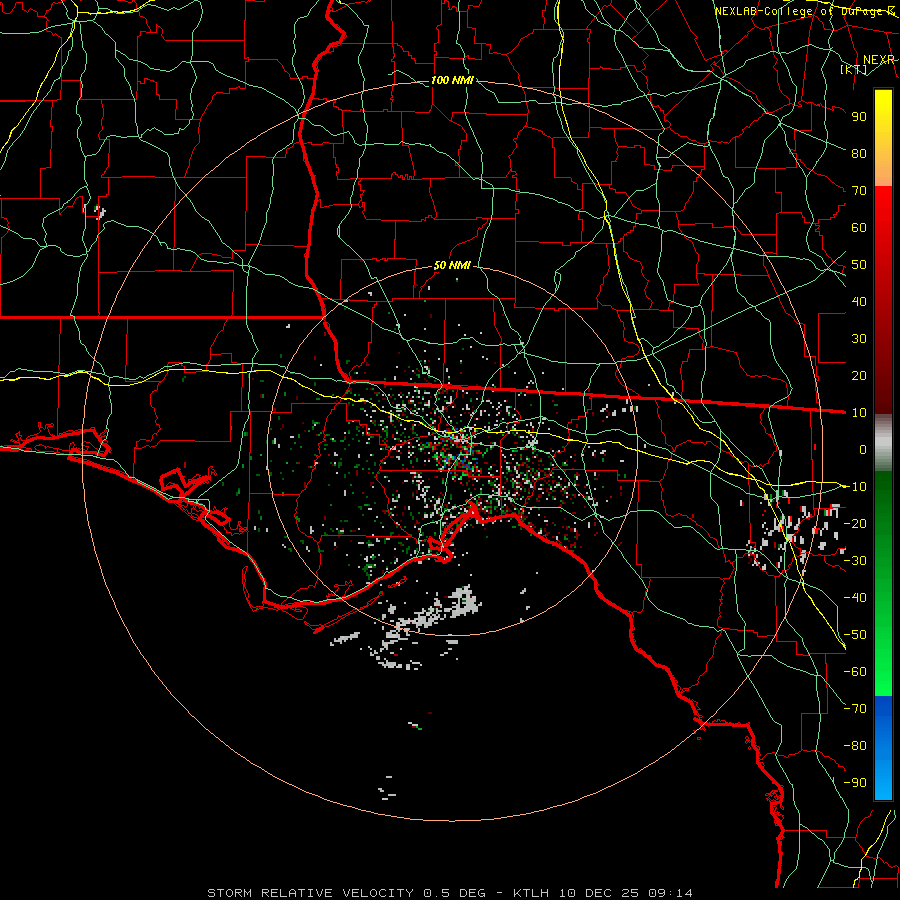Screen dimensions: 900x900
Task: Click the 70 knot scale label
Action: [859, 191]
